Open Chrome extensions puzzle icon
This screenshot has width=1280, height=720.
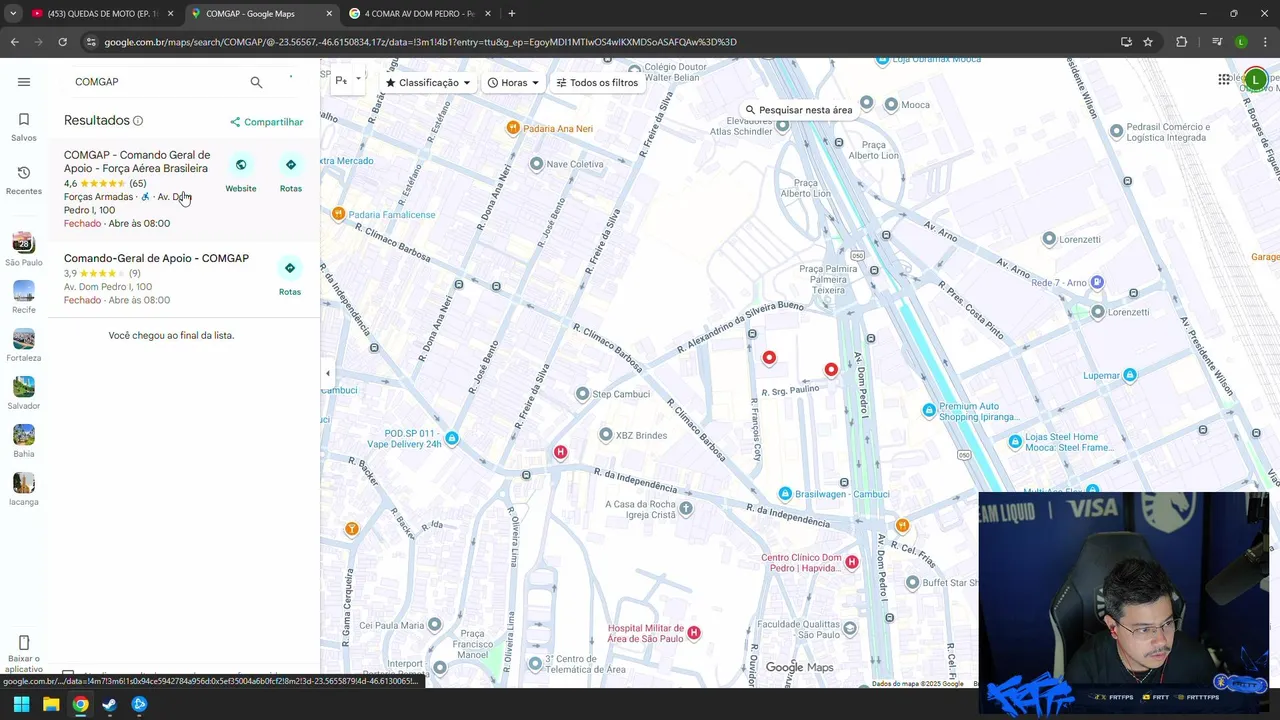[1182, 42]
